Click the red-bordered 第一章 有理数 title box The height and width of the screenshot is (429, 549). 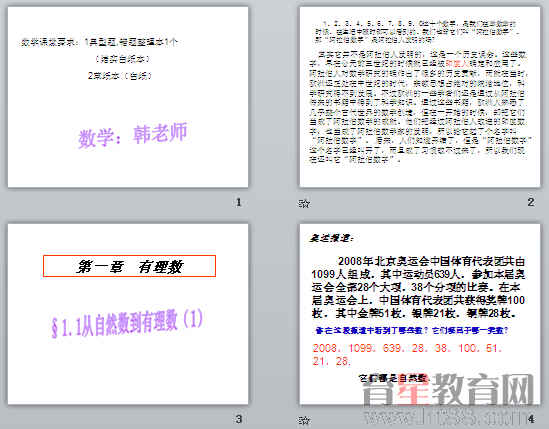[x=129, y=266]
